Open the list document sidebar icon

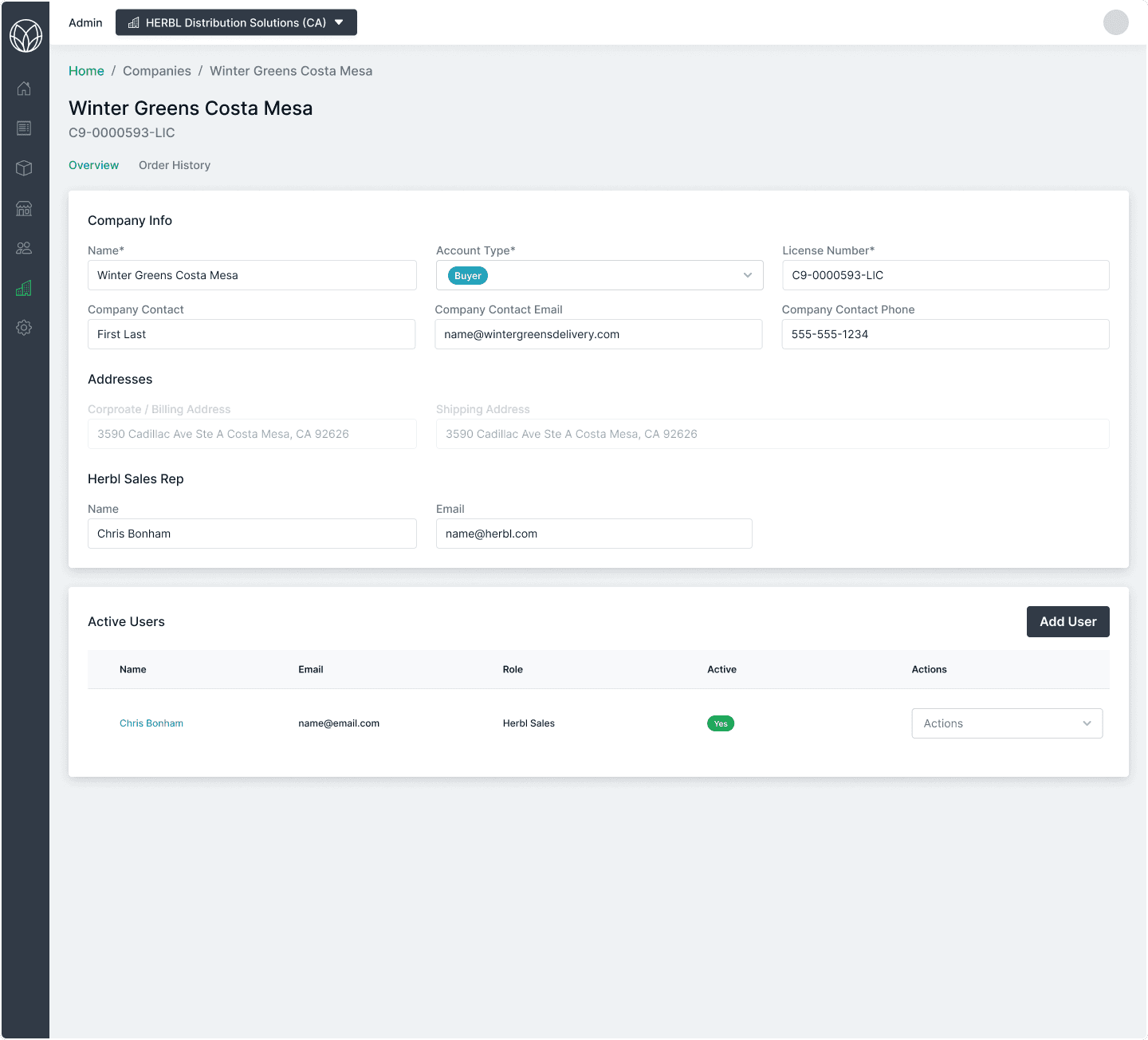click(x=24, y=128)
